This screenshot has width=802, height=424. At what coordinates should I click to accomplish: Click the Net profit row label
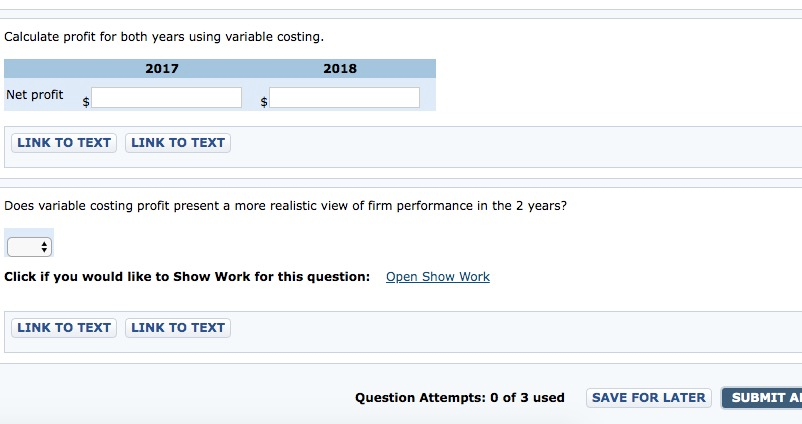pyautogui.click(x=35, y=95)
